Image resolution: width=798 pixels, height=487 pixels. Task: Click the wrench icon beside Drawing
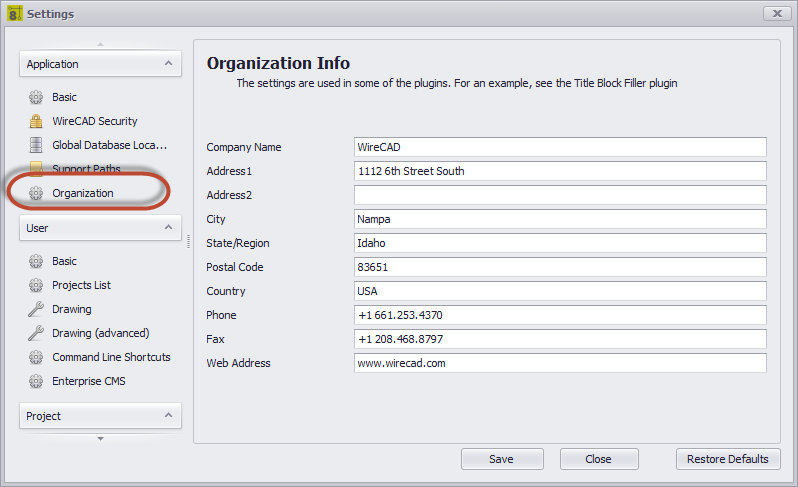coord(36,309)
